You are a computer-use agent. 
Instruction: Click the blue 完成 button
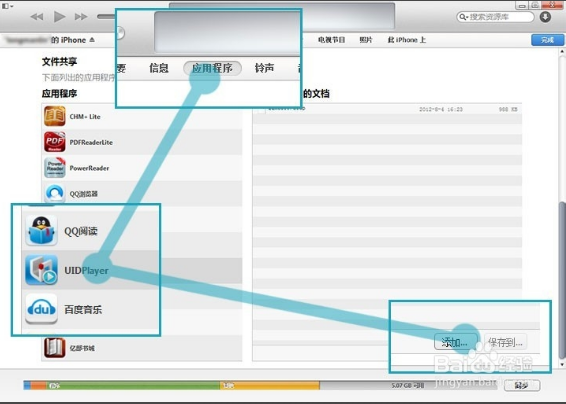click(547, 40)
